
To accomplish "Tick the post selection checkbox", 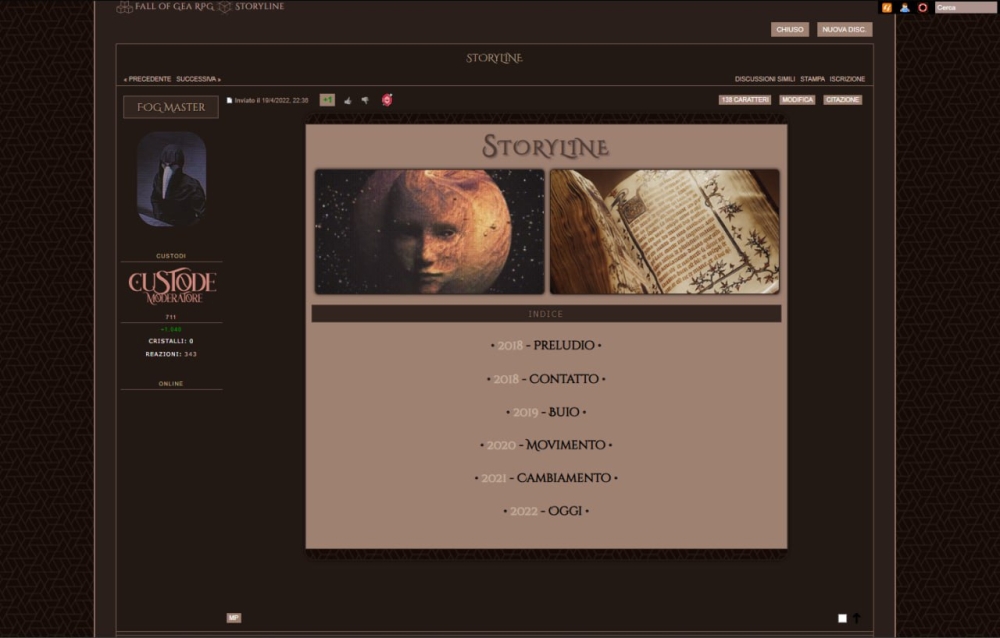I will 842,618.
